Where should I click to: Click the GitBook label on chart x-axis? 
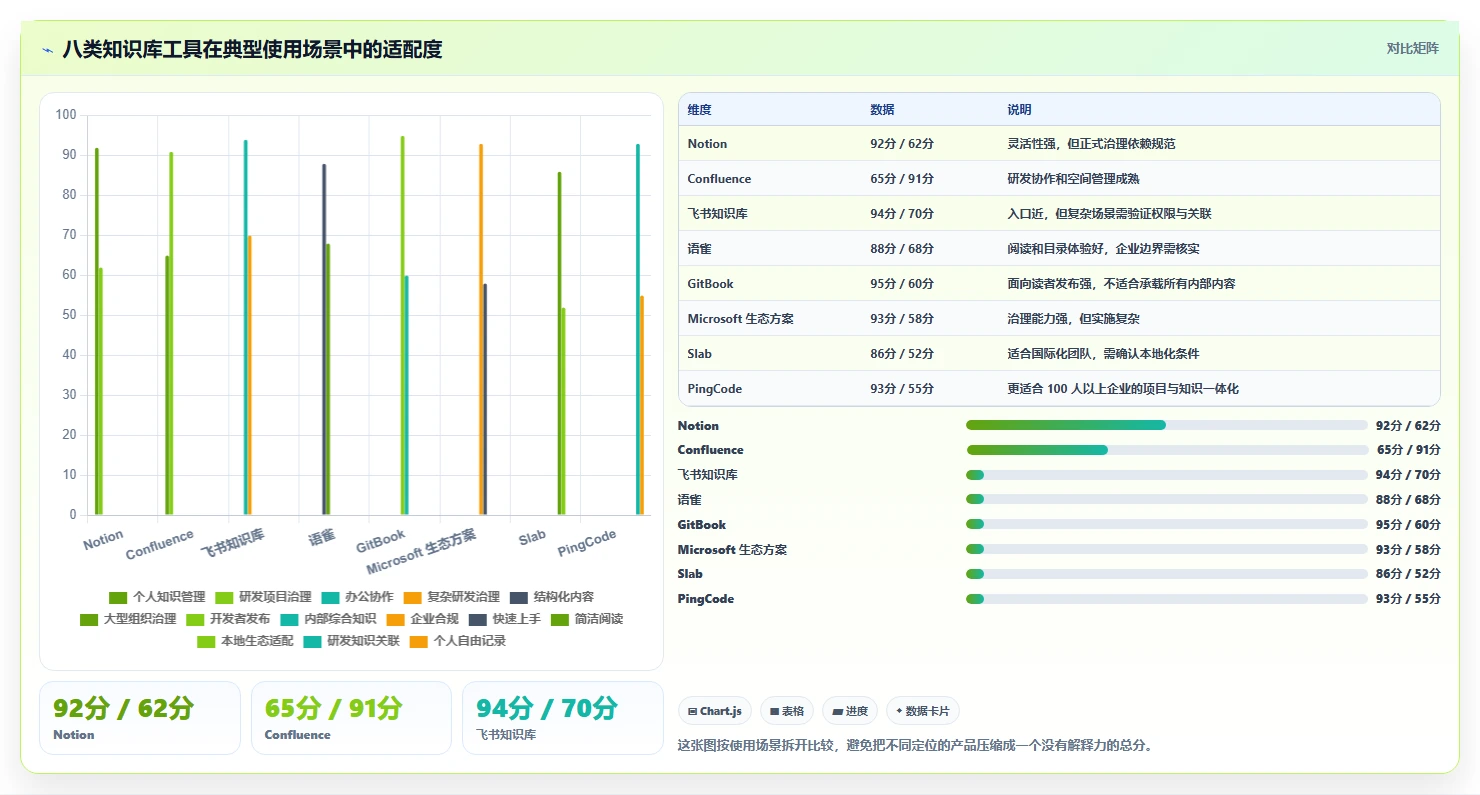tap(381, 541)
